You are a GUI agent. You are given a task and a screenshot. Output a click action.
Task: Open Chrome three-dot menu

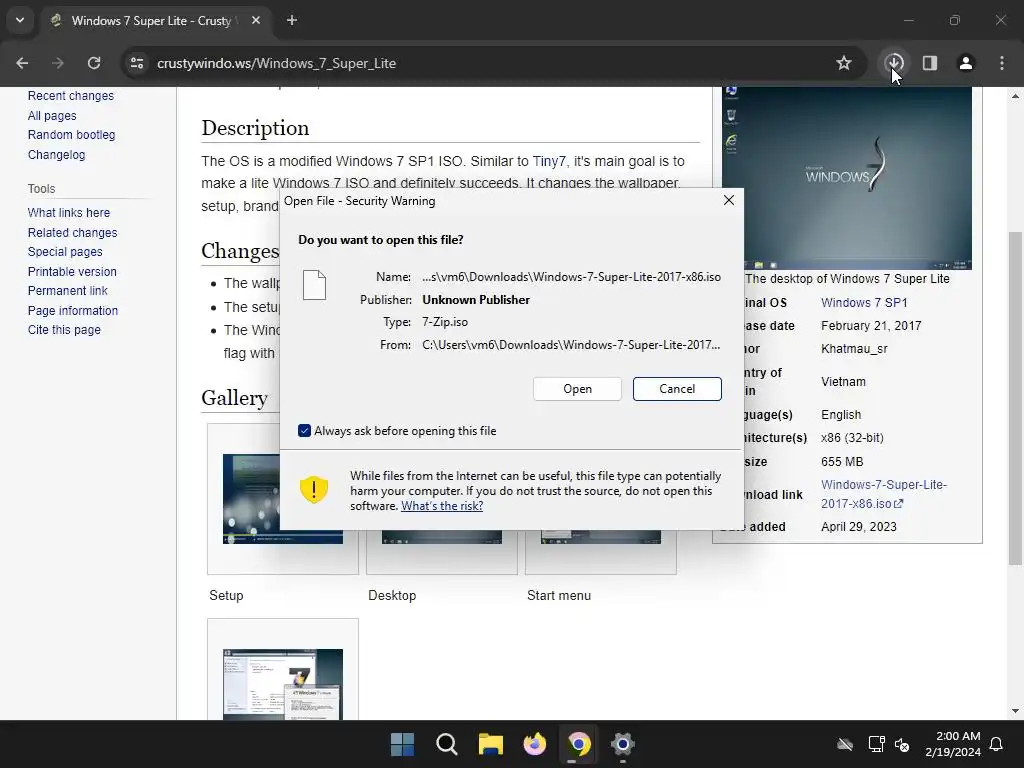(1002, 63)
